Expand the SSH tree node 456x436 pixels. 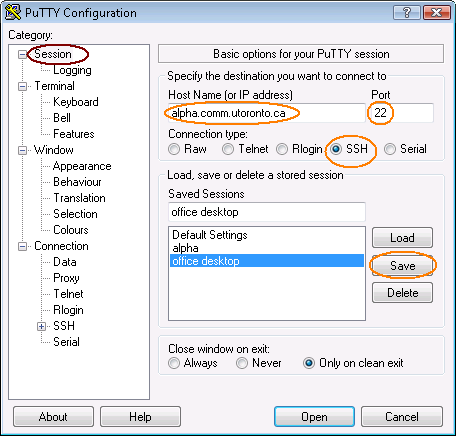point(41,326)
